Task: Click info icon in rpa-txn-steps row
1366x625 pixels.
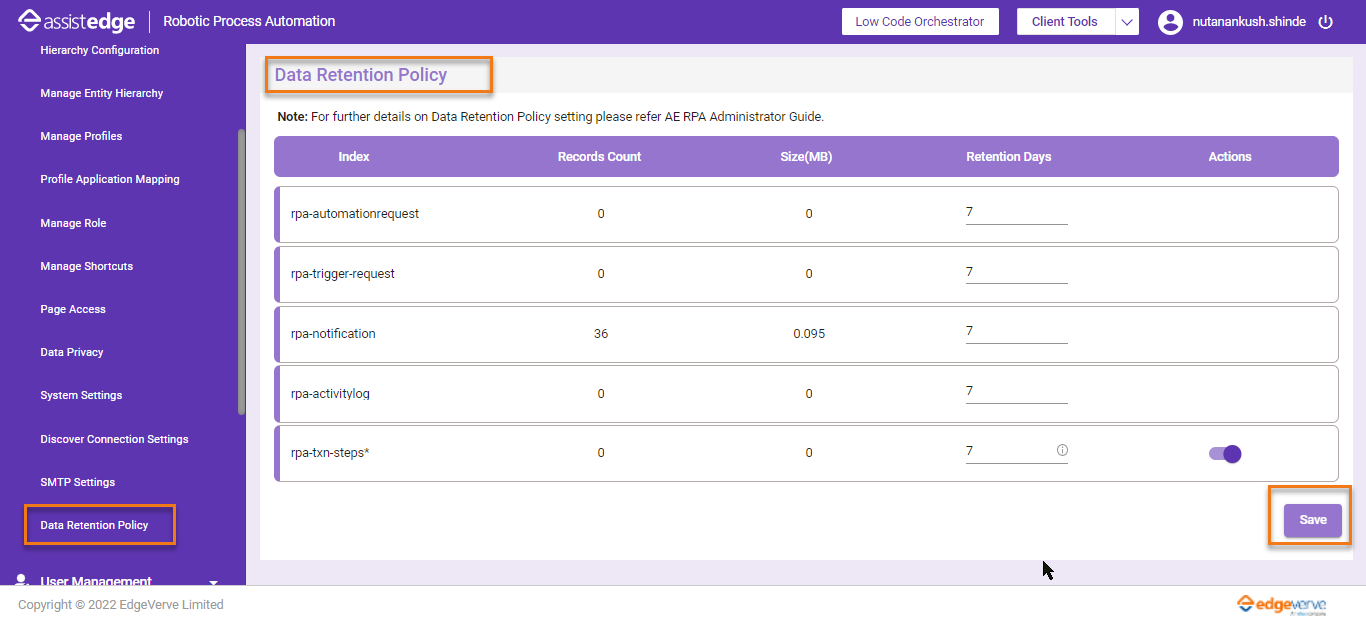Action: point(1062,451)
